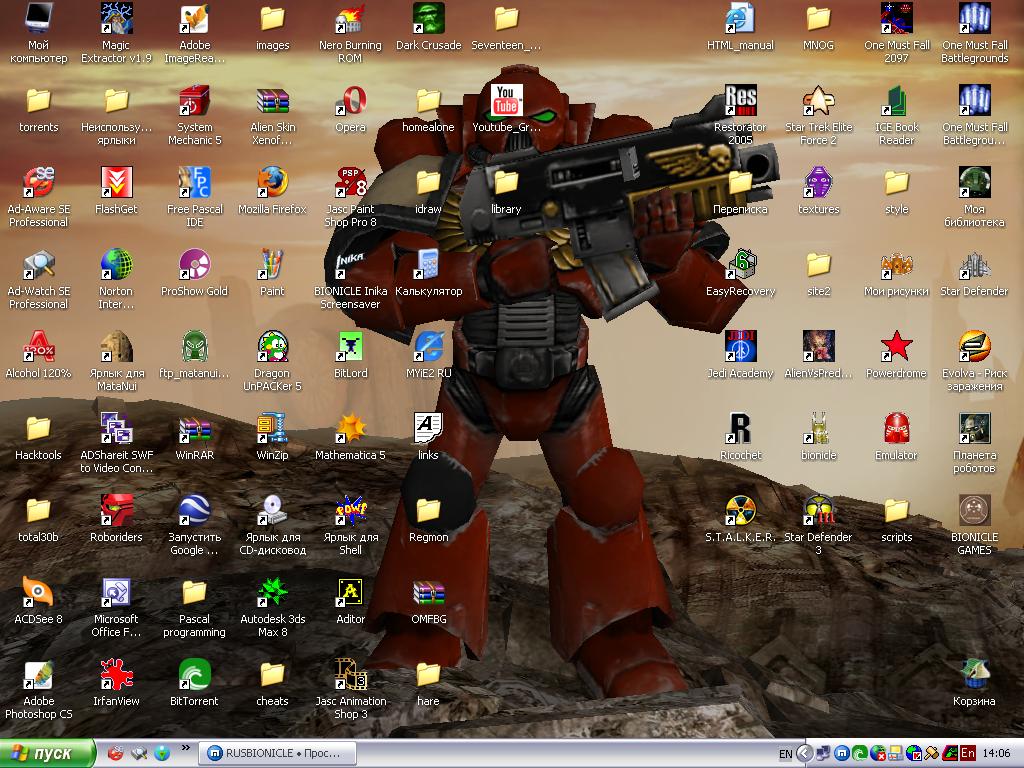Click the red En tray icon
Viewport: 1024px width, 768px height.
tap(968, 754)
